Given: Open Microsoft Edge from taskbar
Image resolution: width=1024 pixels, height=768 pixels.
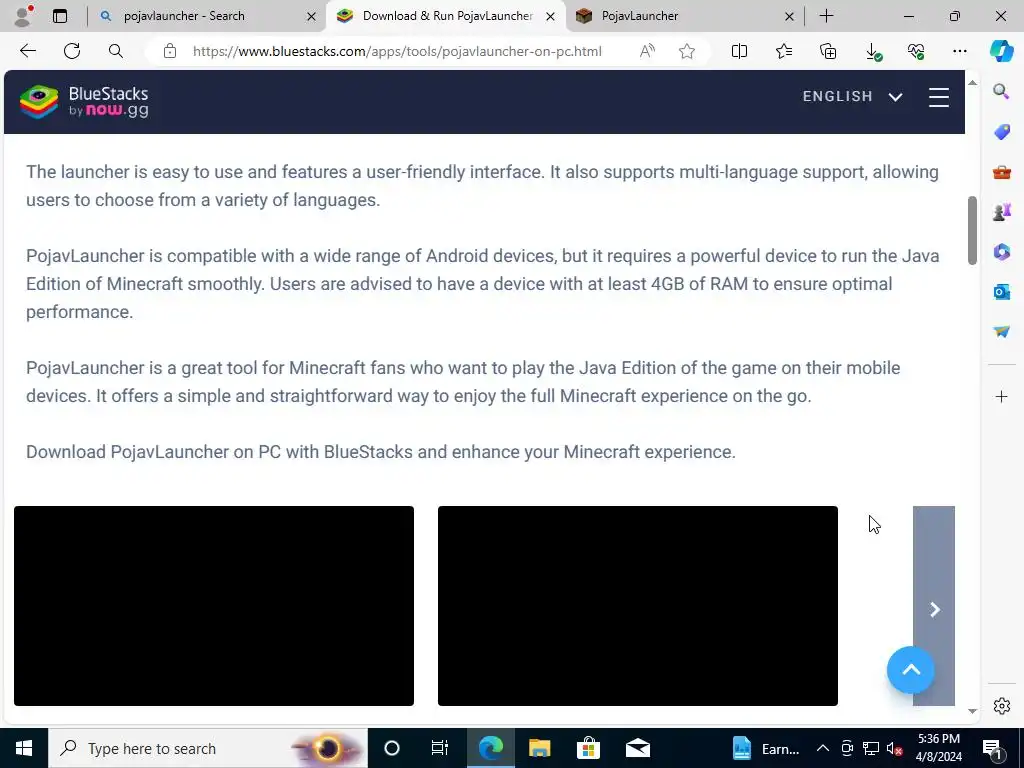Looking at the screenshot, I should [490, 748].
